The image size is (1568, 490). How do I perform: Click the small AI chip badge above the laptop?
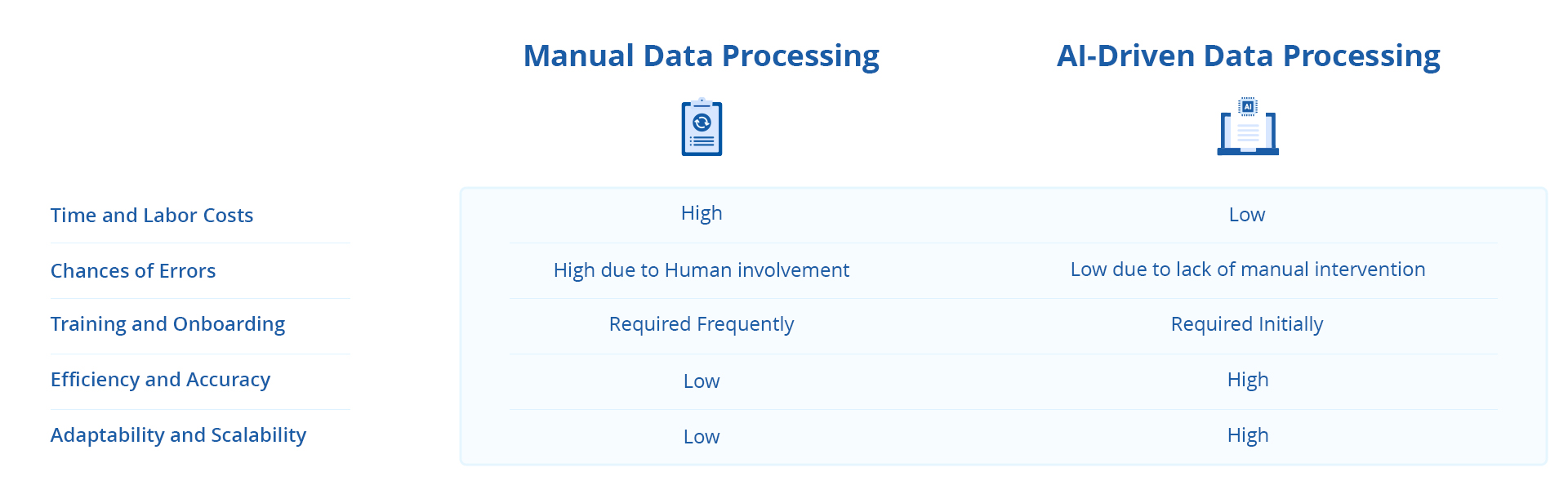pyautogui.click(x=1248, y=106)
